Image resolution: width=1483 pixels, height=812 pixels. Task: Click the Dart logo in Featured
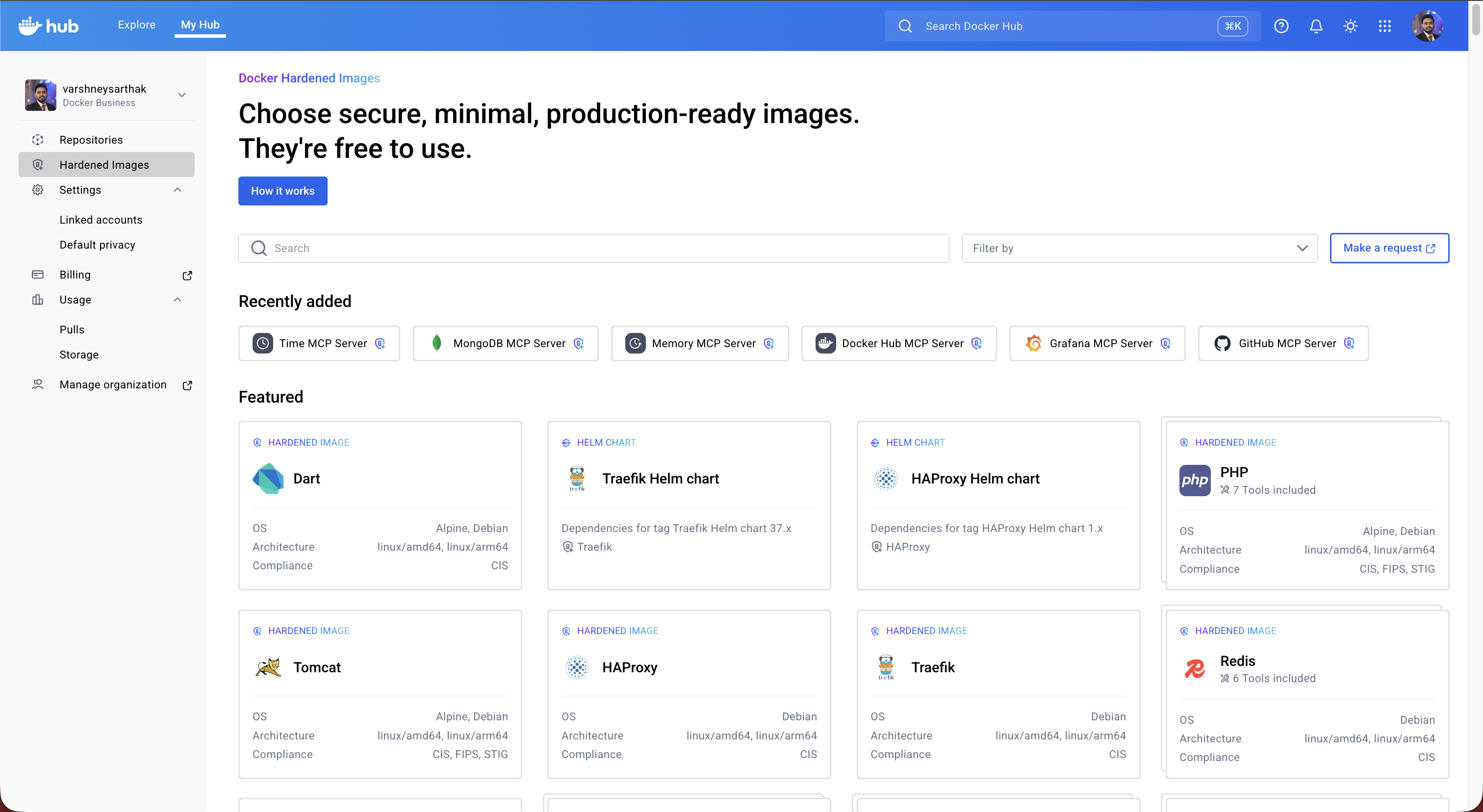click(x=268, y=478)
